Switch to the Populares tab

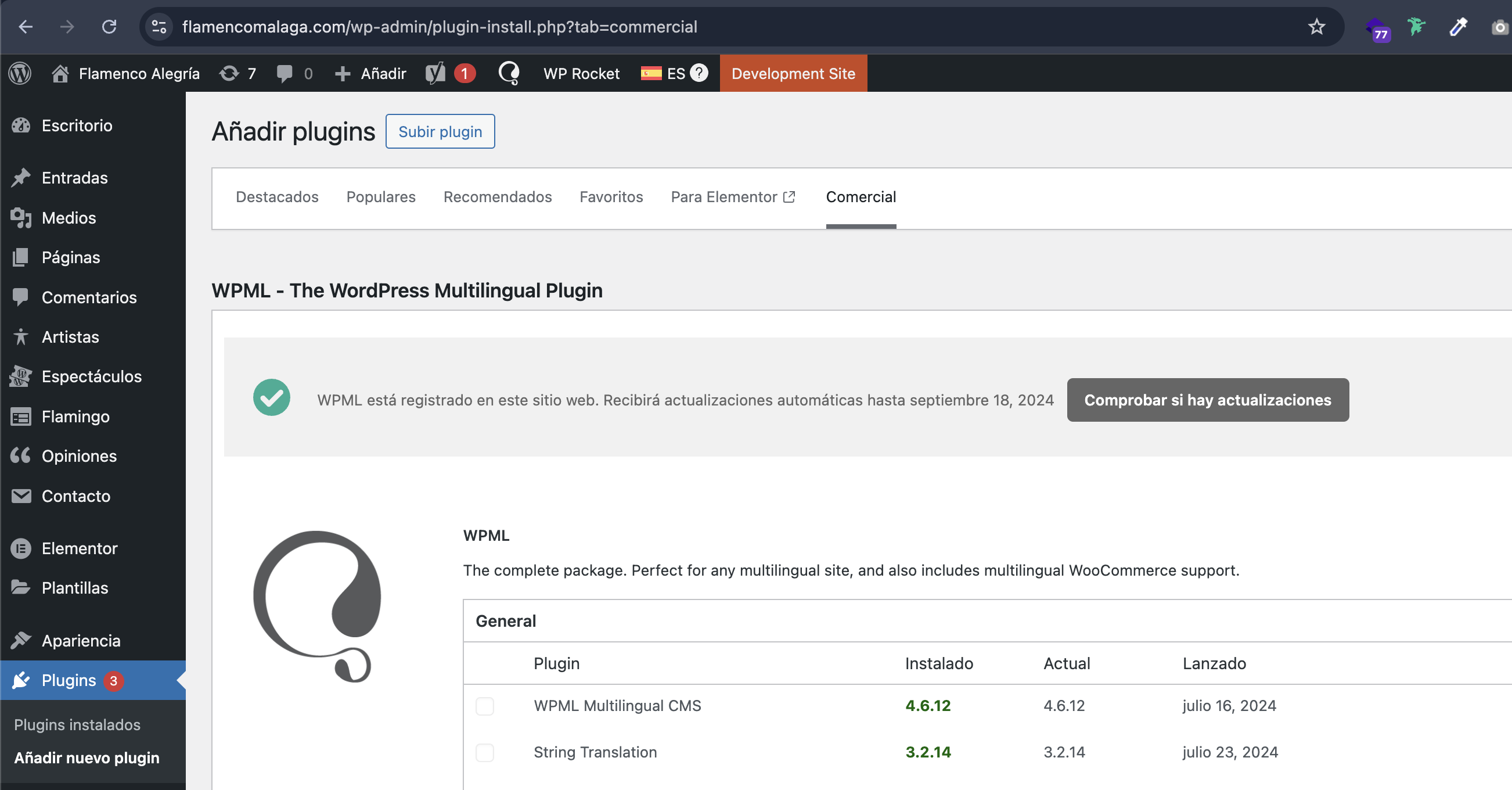[x=380, y=197]
